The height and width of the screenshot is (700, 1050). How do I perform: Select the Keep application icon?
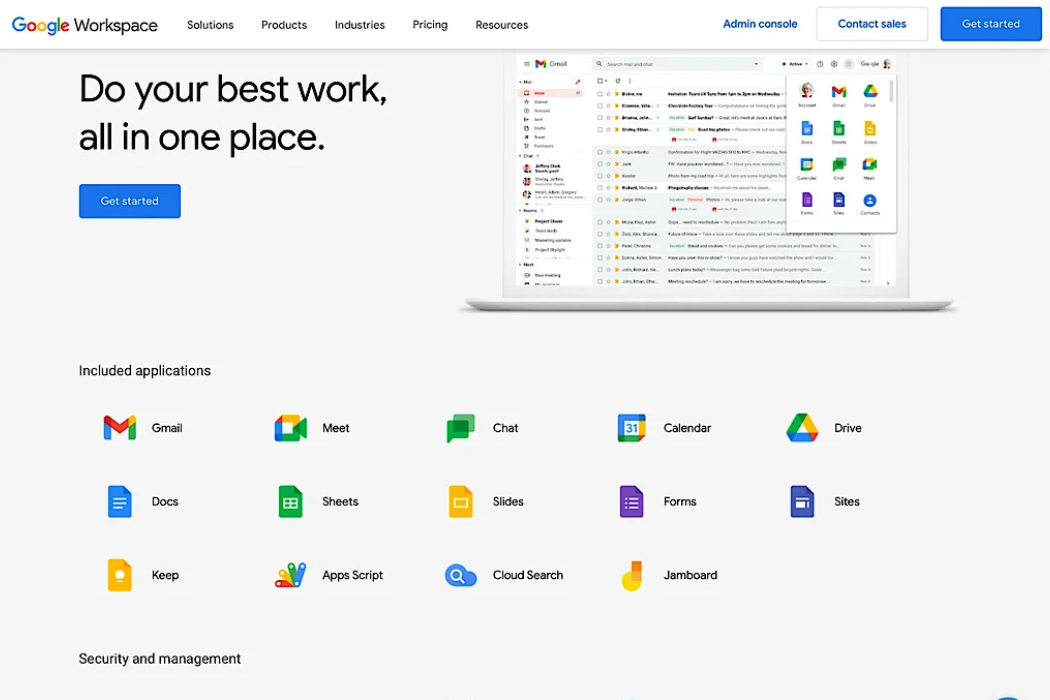[119, 575]
